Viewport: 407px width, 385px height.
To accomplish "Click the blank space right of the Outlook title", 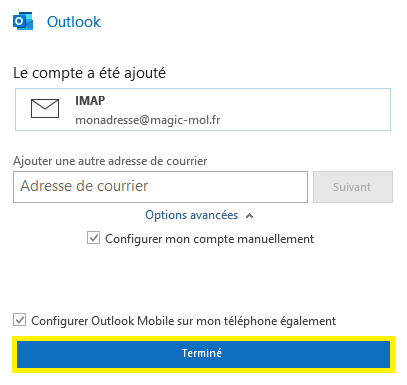I will (250, 22).
